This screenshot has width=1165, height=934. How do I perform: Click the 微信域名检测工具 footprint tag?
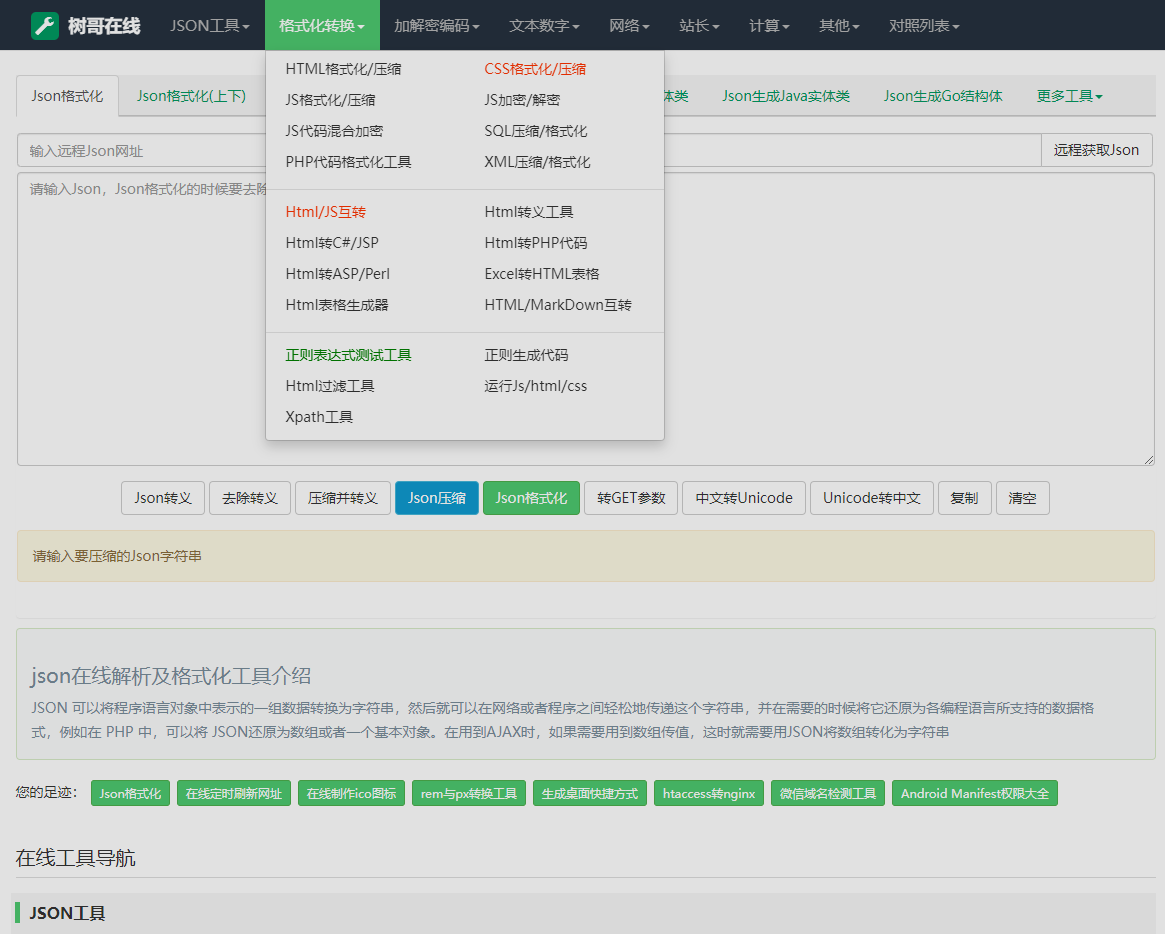[827, 794]
